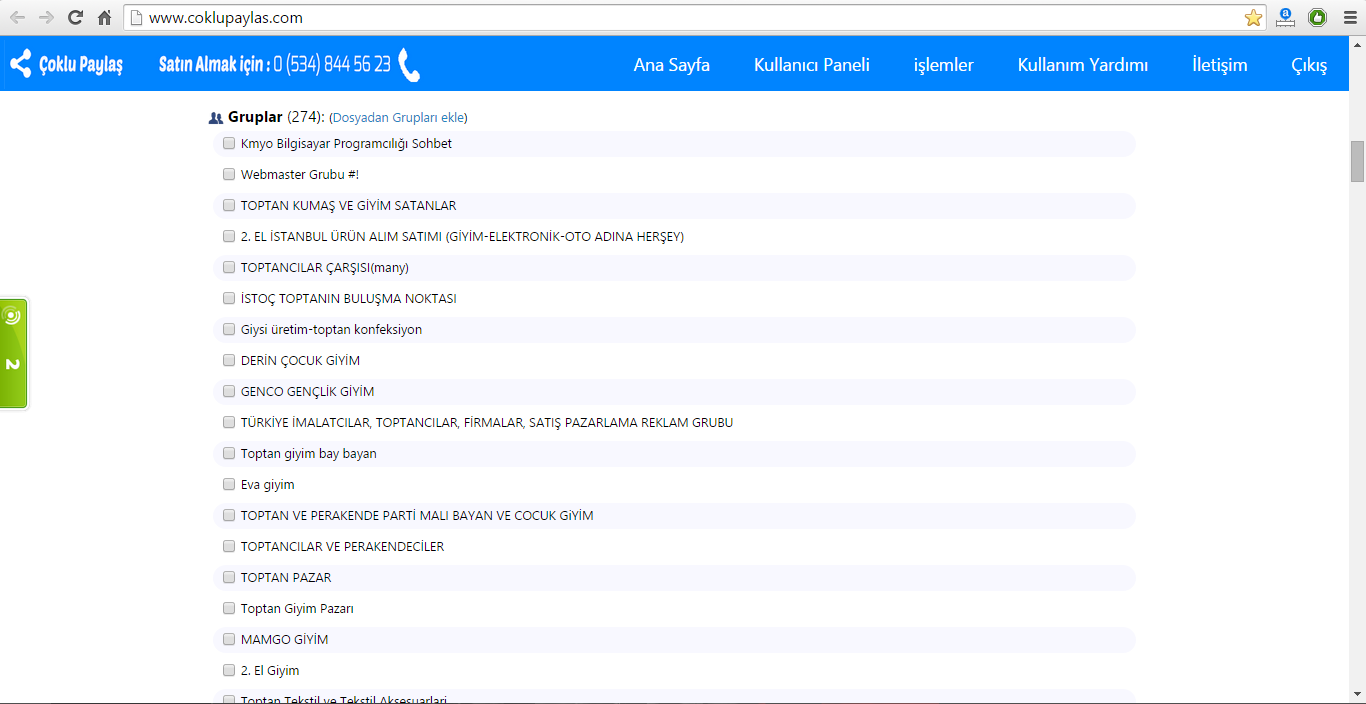Check Kmyo Bilgisayar Programcılığı Sohbet group
The image size is (1366, 704).
(229, 143)
